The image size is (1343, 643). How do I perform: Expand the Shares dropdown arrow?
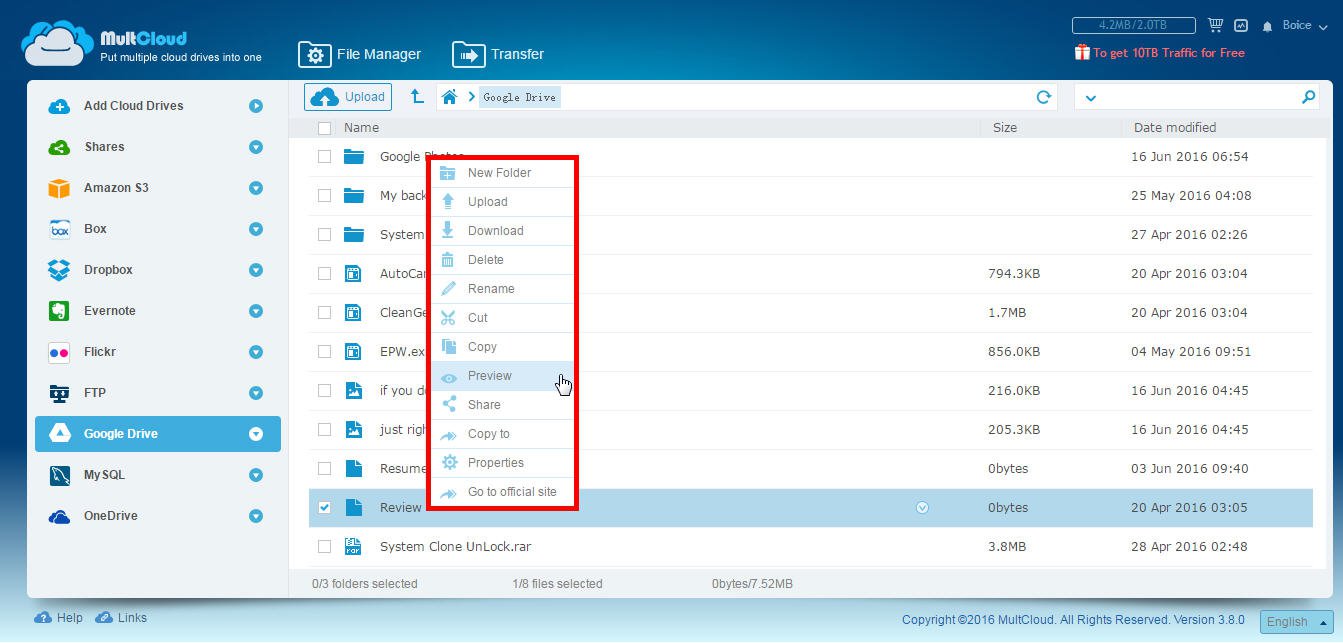(x=256, y=147)
